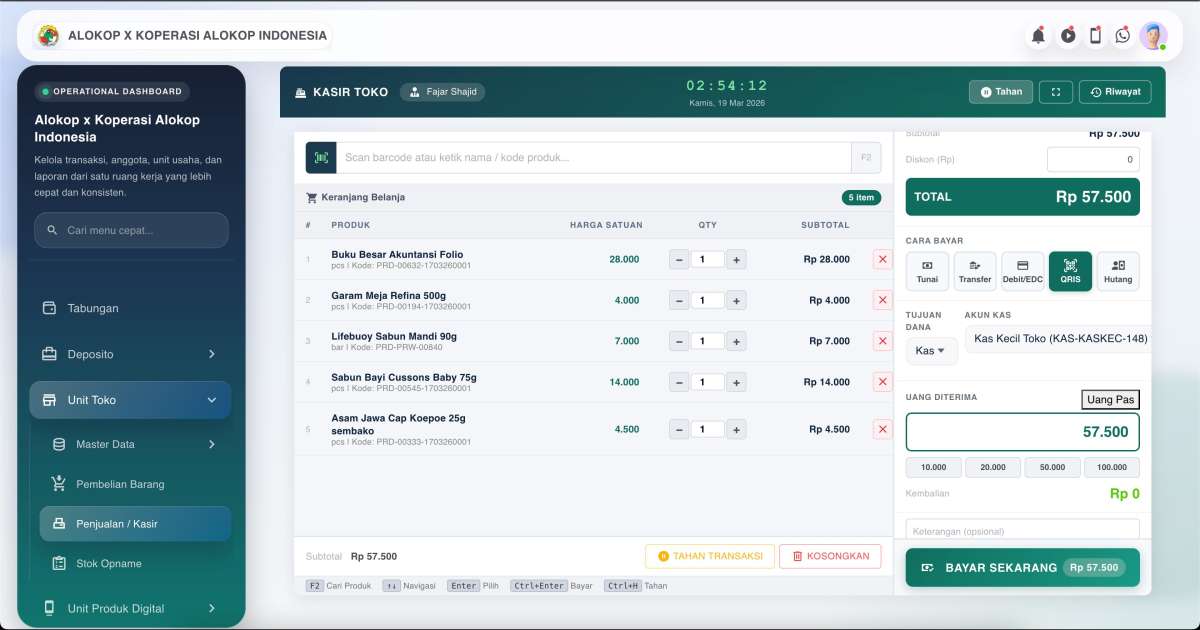The image size is (1200, 630).
Task: Go to Stok Opname page
Action: [x=109, y=563]
